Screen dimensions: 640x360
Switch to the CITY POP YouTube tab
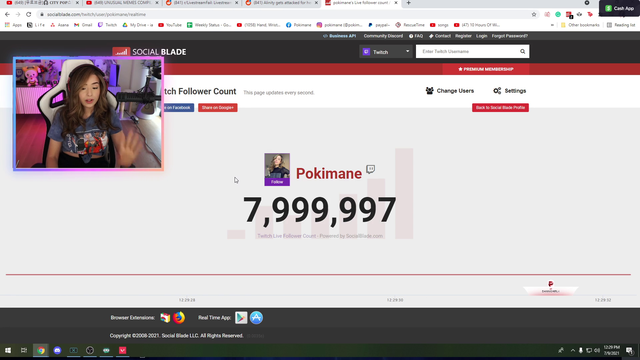pyautogui.click(x=42, y=3)
